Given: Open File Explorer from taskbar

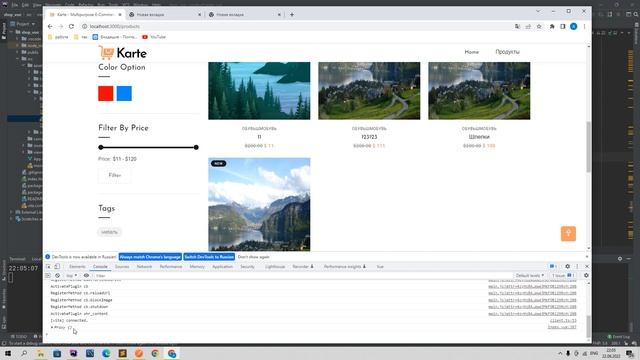Looking at the screenshot, I should tap(40, 353).
